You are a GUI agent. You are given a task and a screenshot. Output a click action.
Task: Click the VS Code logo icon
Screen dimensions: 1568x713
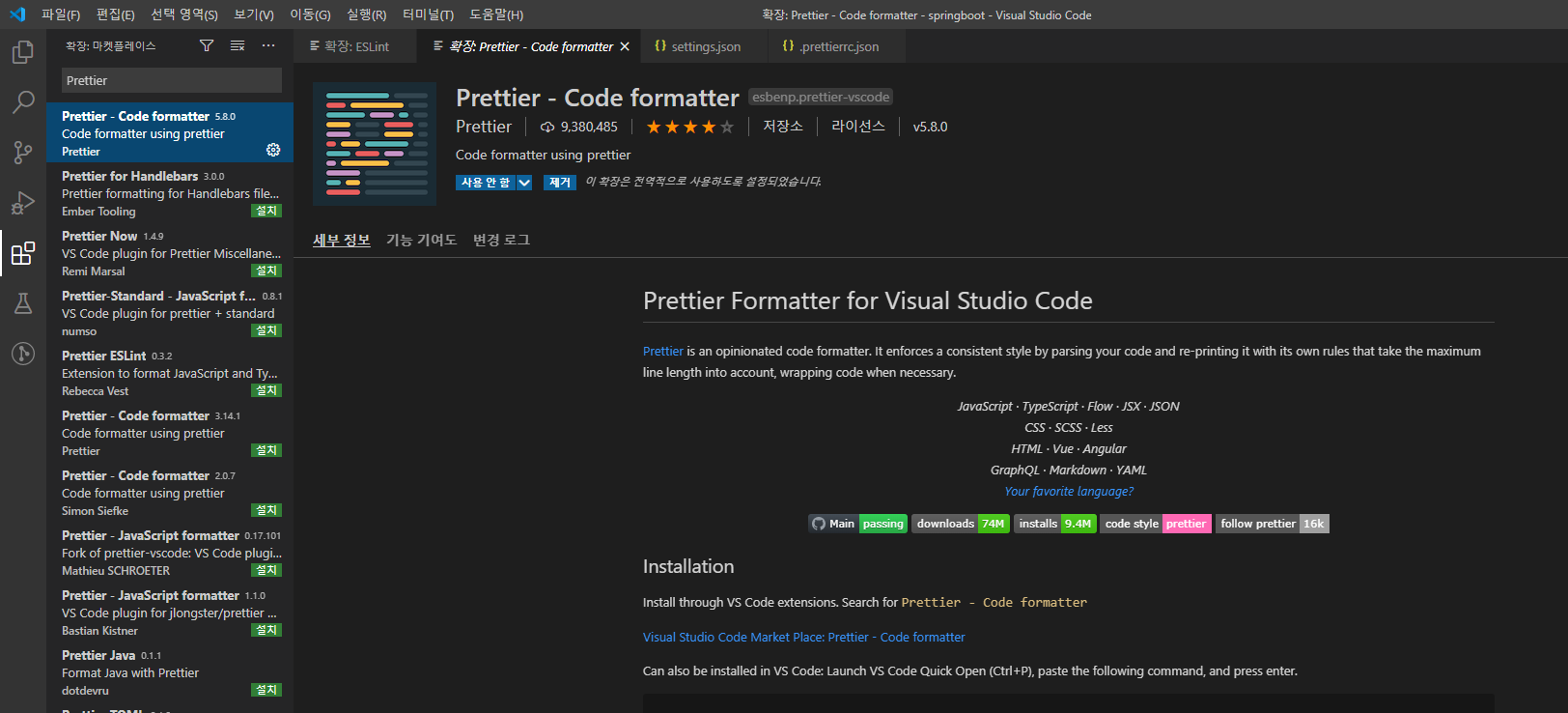coord(17,14)
